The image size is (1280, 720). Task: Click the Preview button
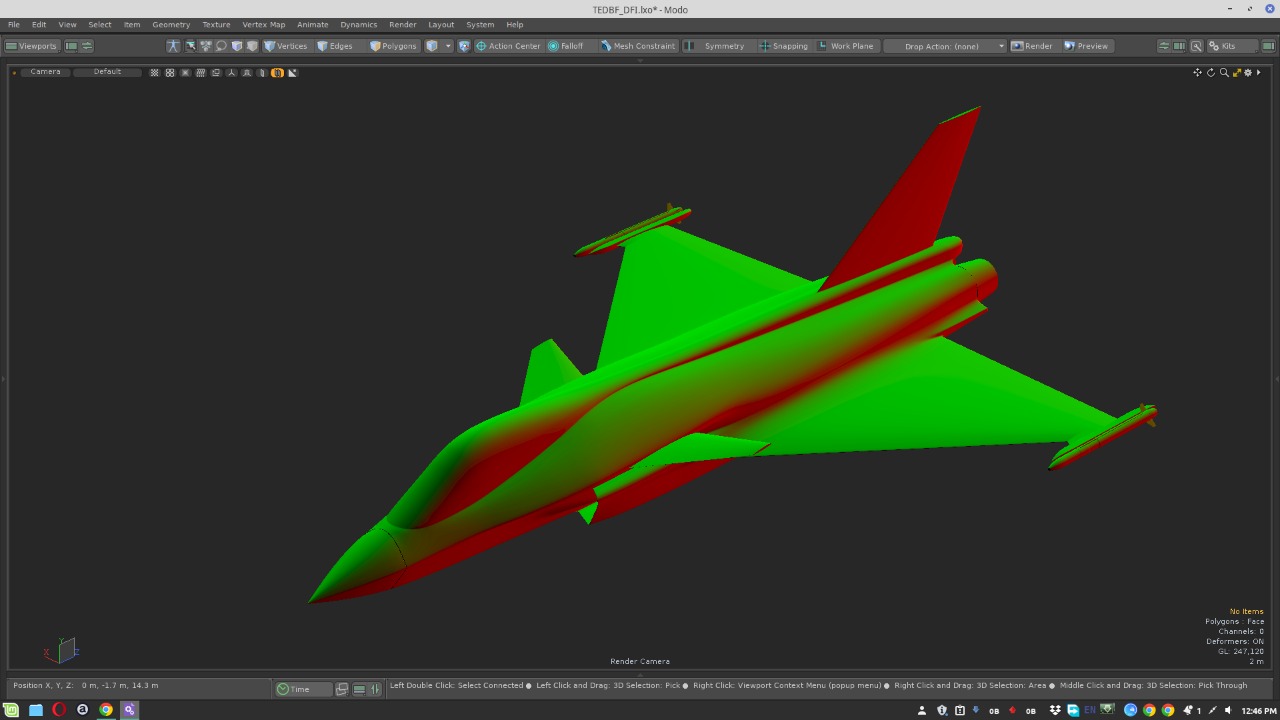tap(1086, 46)
